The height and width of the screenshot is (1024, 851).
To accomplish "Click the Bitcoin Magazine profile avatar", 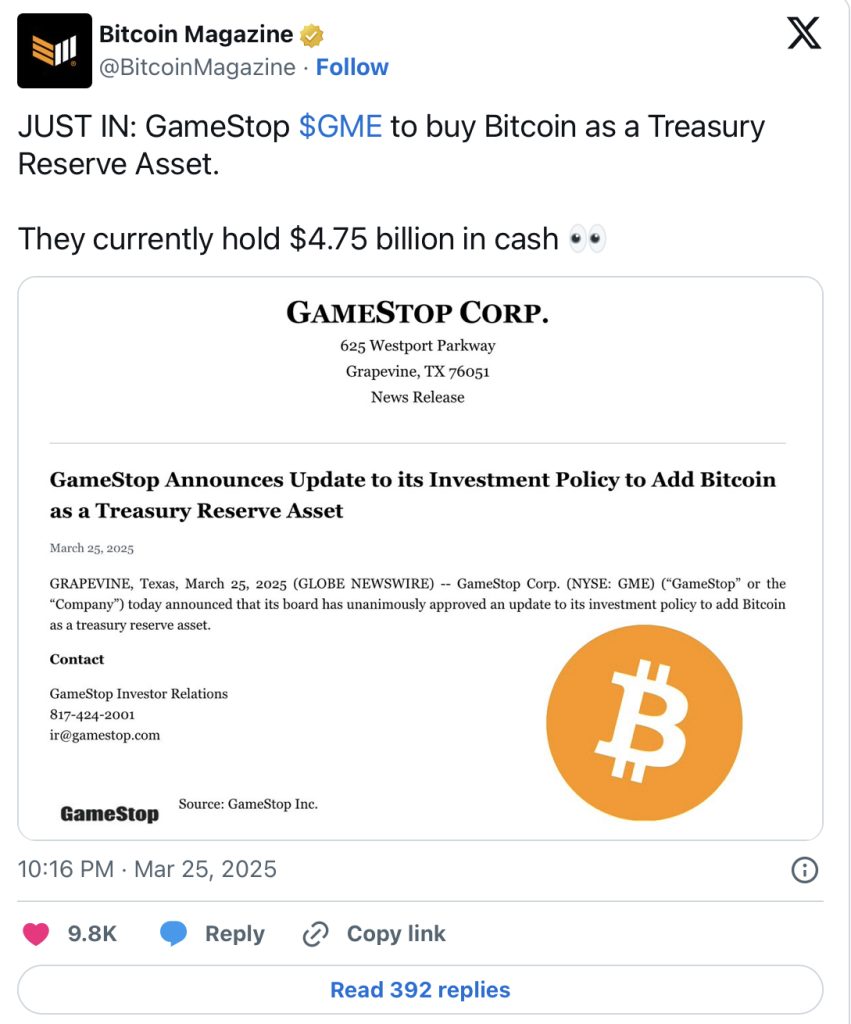I will pos(53,51).
